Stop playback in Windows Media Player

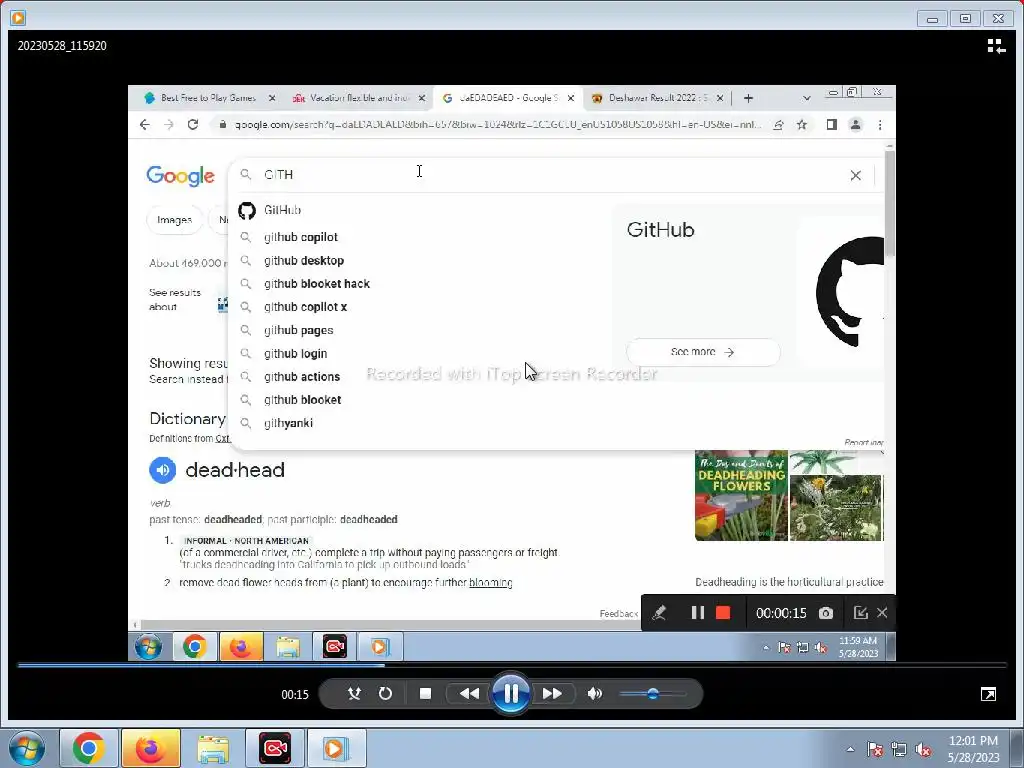click(x=425, y=694)
